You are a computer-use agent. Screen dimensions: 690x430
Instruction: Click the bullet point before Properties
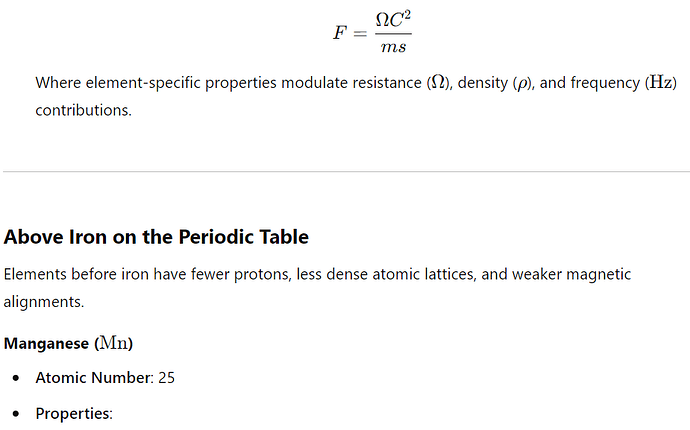pyautogui.click(x=16, y=414)
